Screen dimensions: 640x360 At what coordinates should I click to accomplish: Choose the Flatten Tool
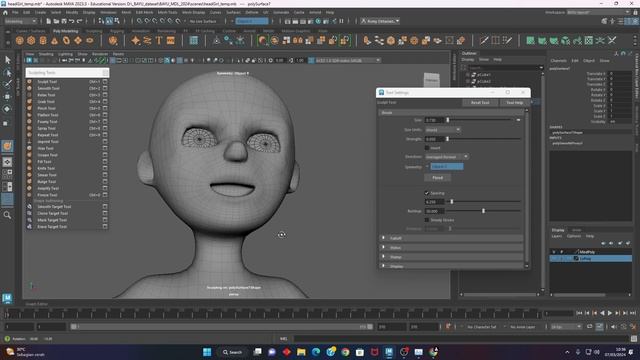click(x=47, y=115)
